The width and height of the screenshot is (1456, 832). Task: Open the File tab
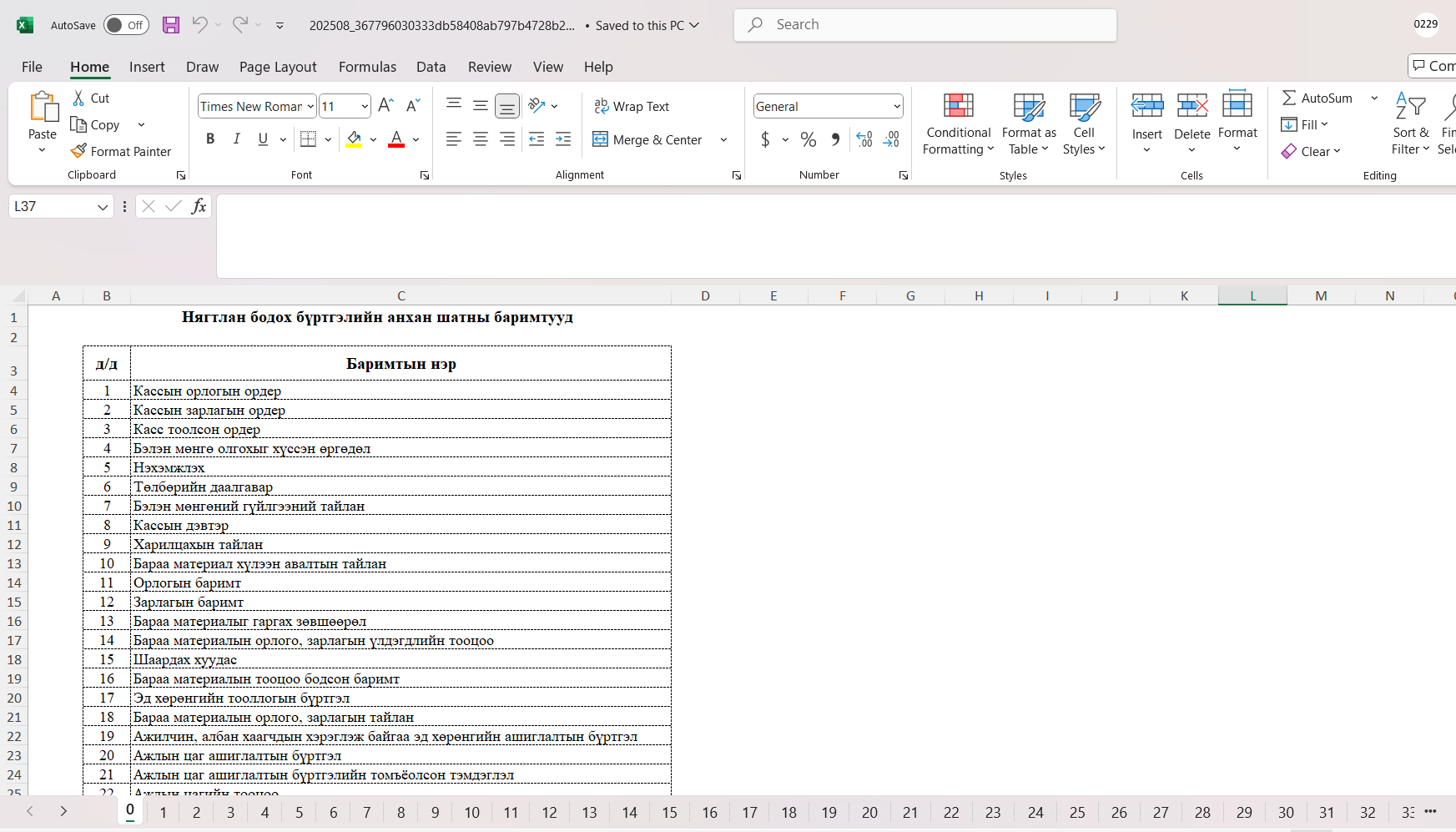(x=32, y=67)
